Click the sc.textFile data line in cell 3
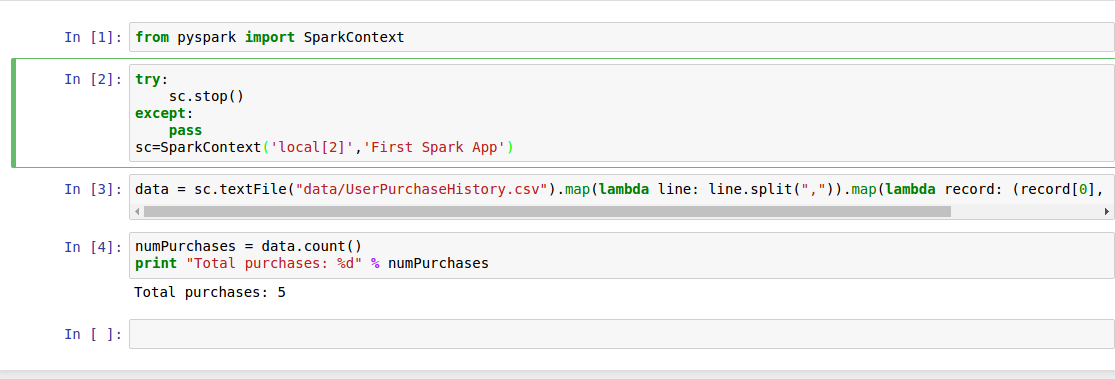Screen dimensions: 1115x379 619,189
